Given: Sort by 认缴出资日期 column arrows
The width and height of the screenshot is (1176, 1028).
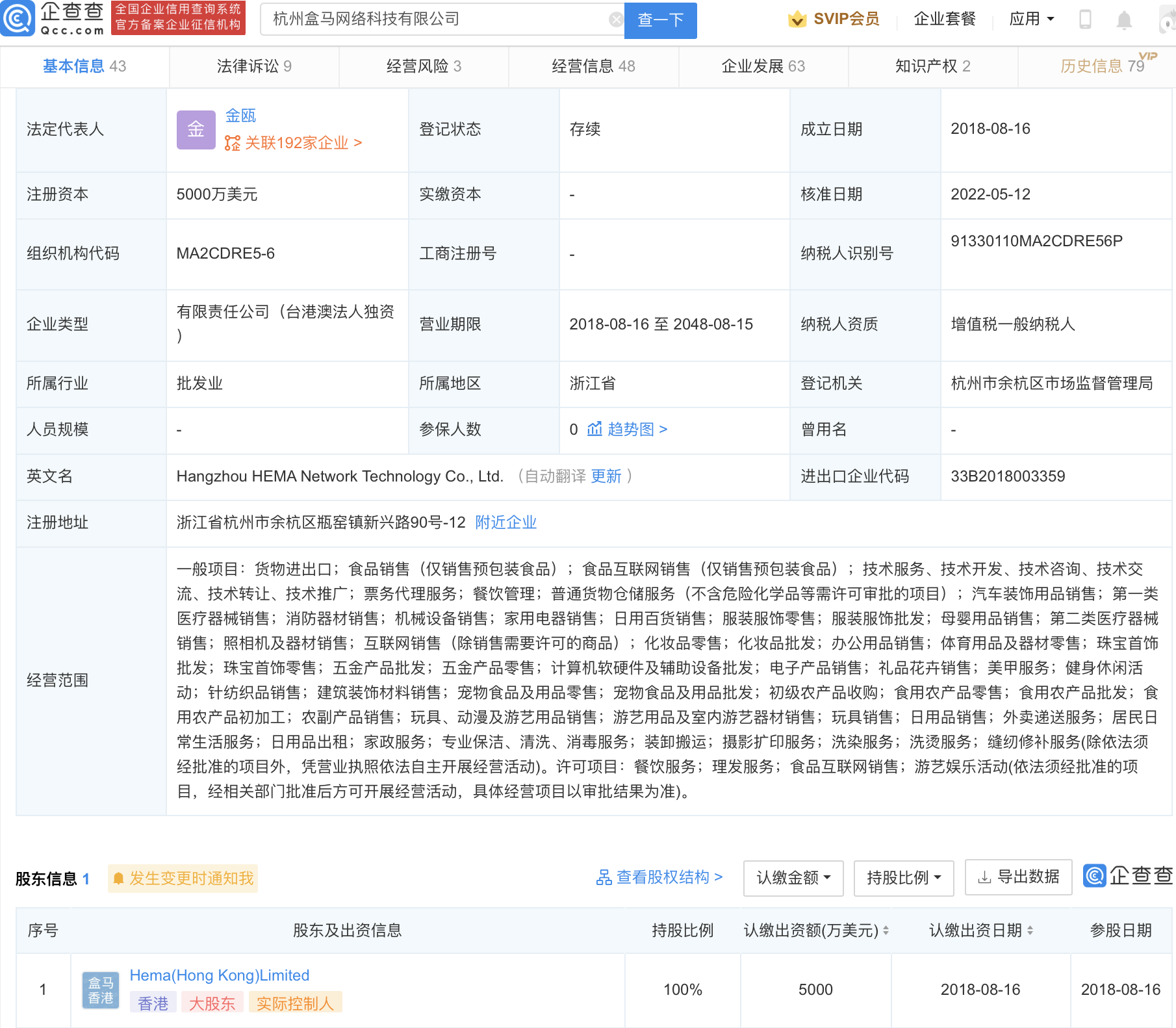Looking at the screenshot, I should pos(1030,931).
